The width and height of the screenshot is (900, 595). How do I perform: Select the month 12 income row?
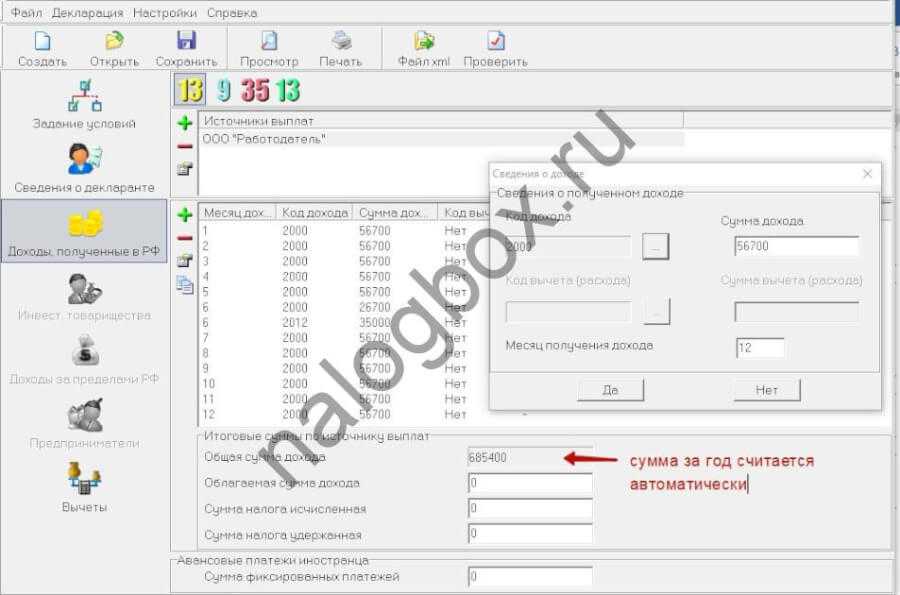pyautogui.click(x=343, y=414)
